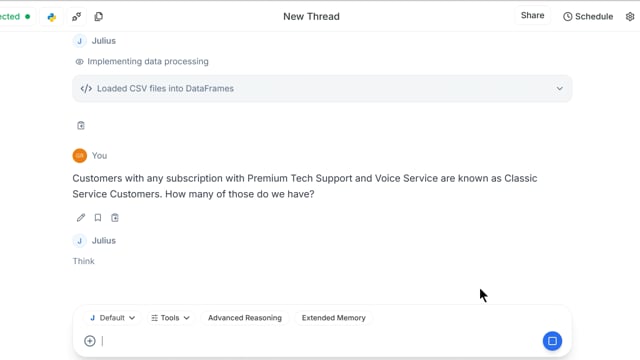640x360 pixels.
Task: Toggle the eye icon beside Implementing data processing
Action: point(79,62)
